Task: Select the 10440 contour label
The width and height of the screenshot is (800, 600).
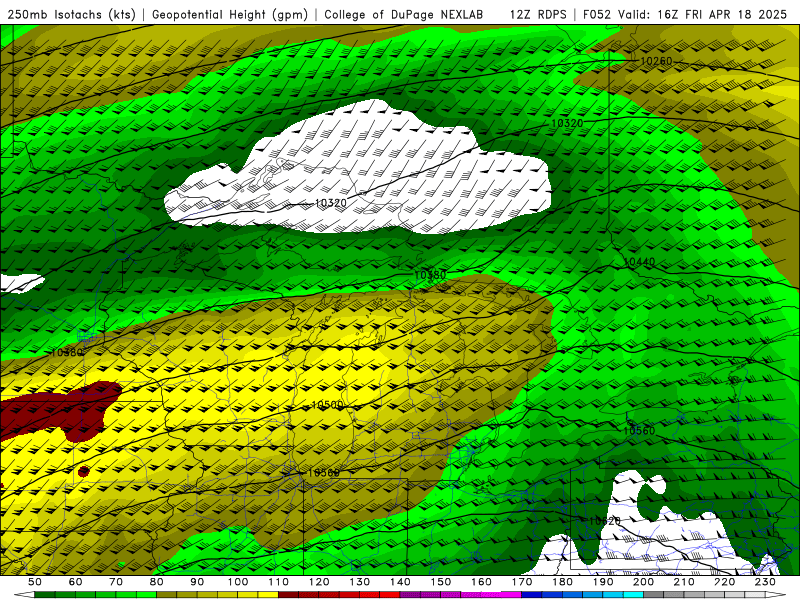Action: click(639, 262)
